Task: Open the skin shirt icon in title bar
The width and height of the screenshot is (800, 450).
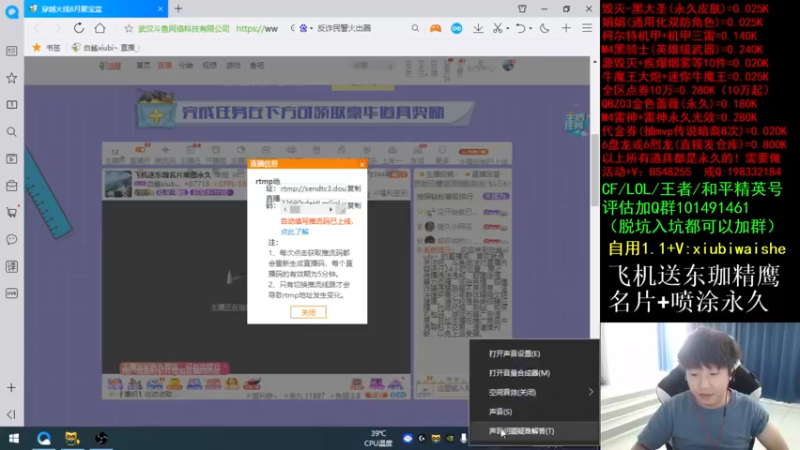Action: [522, 9]
